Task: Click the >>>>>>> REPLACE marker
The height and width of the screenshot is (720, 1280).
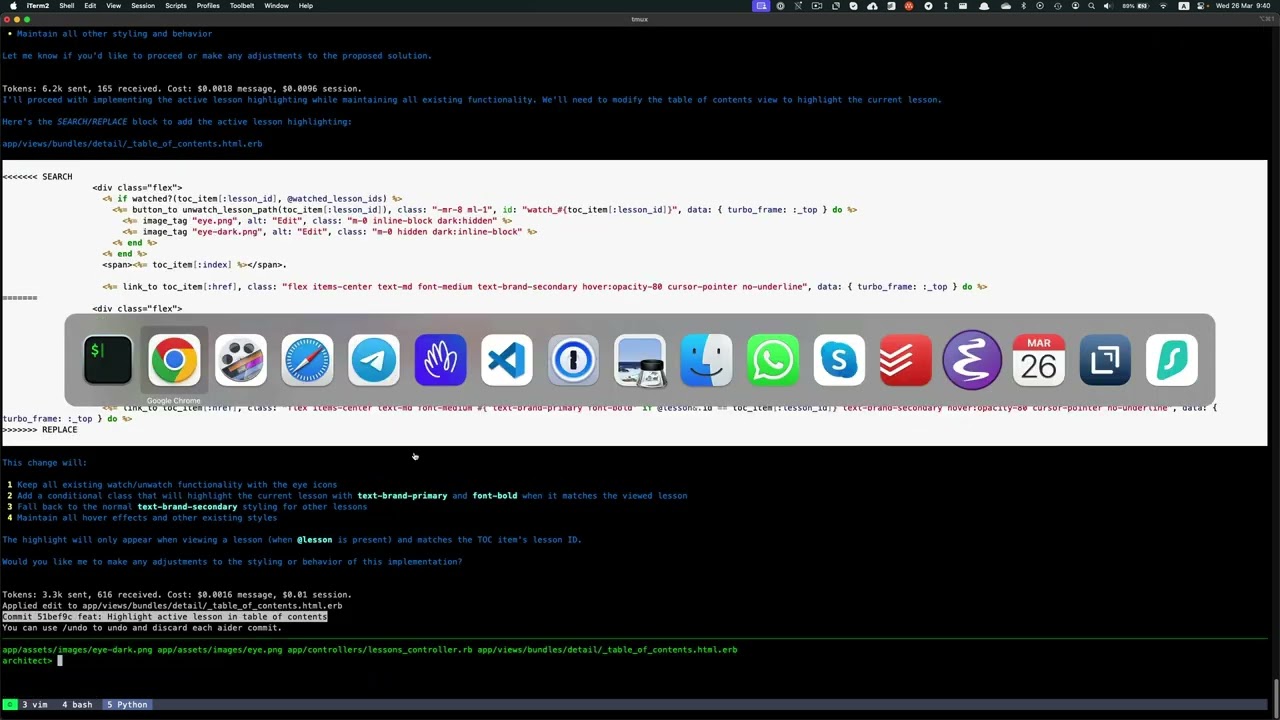Action: 40,430
